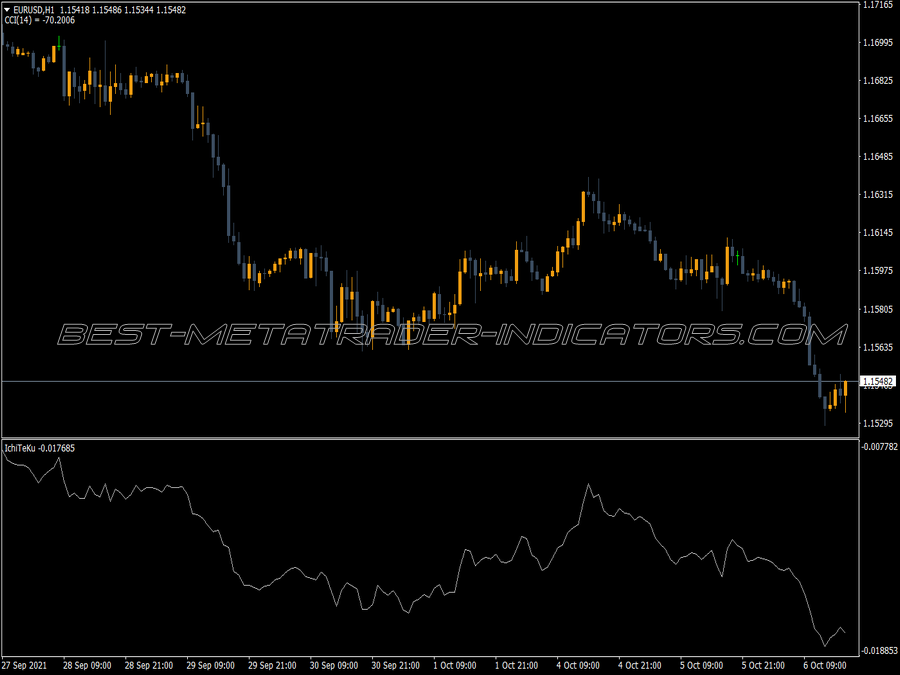Click the 27 Sep 2021 time label
The image size is (900, 675).
pos(25,666)
